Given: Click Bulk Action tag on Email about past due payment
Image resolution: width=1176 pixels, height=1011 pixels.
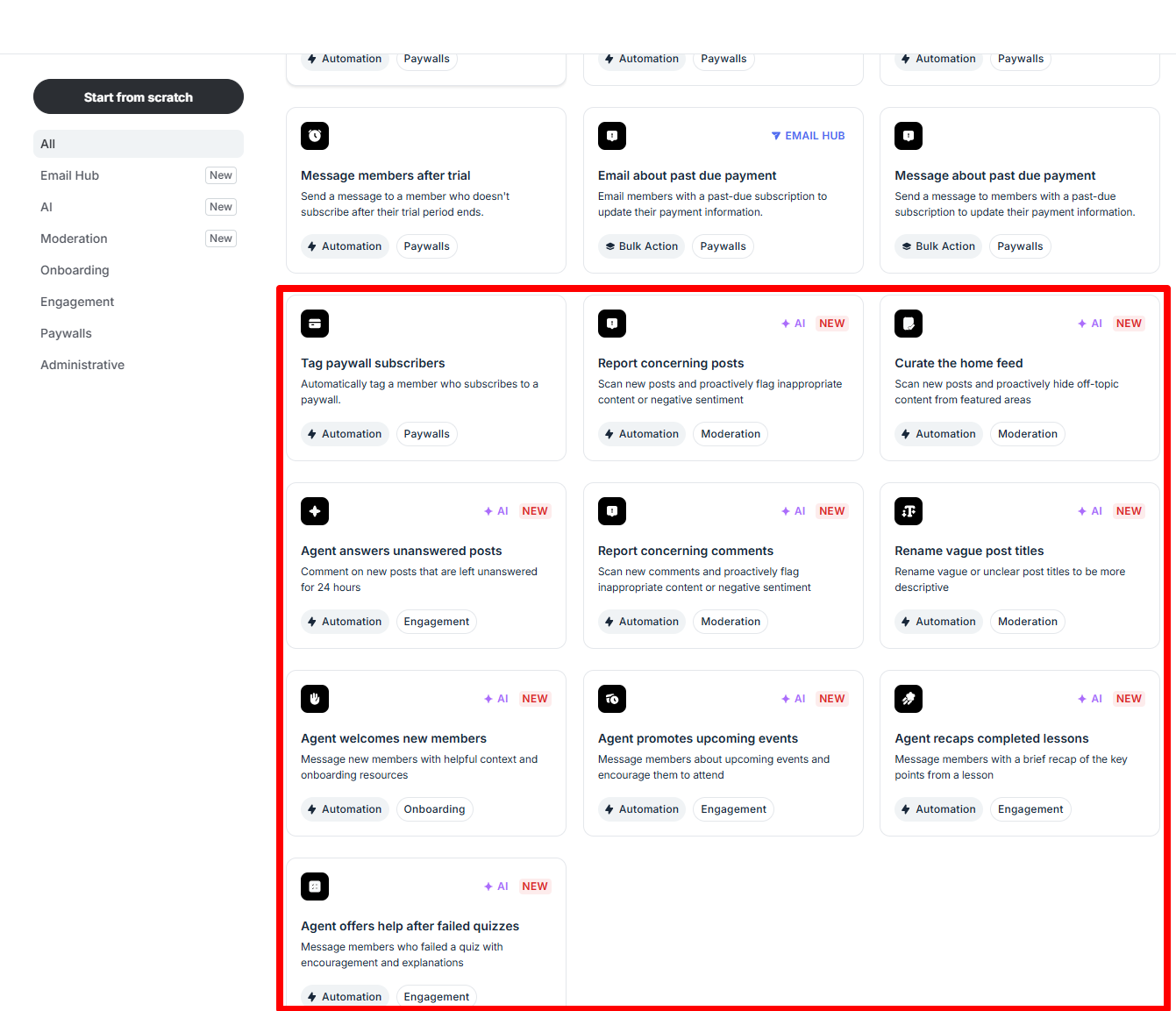Looking at the screenshot, I should (x=642, y=246).
